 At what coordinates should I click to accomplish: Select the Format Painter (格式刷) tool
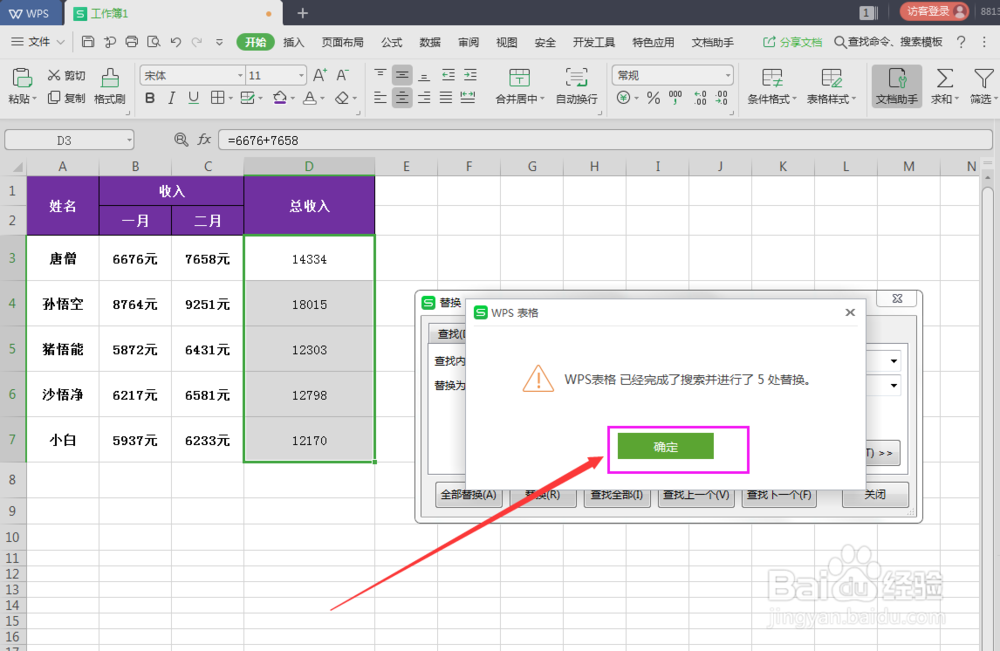click(110, 86)
